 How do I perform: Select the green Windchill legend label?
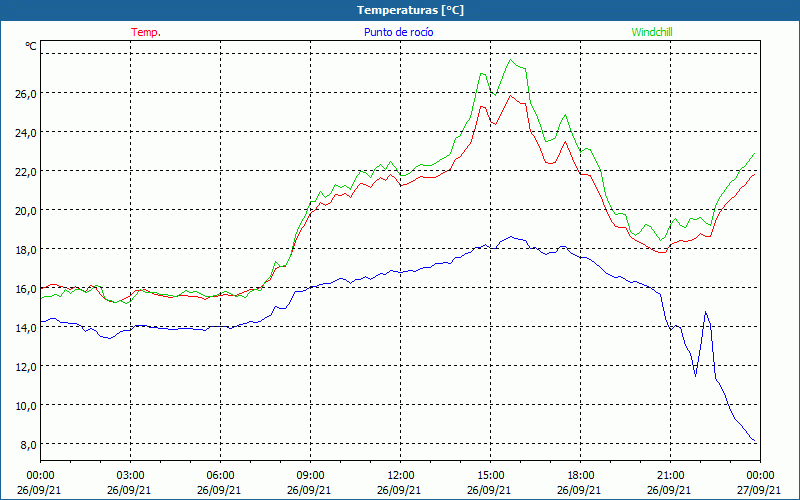(652, 32)
